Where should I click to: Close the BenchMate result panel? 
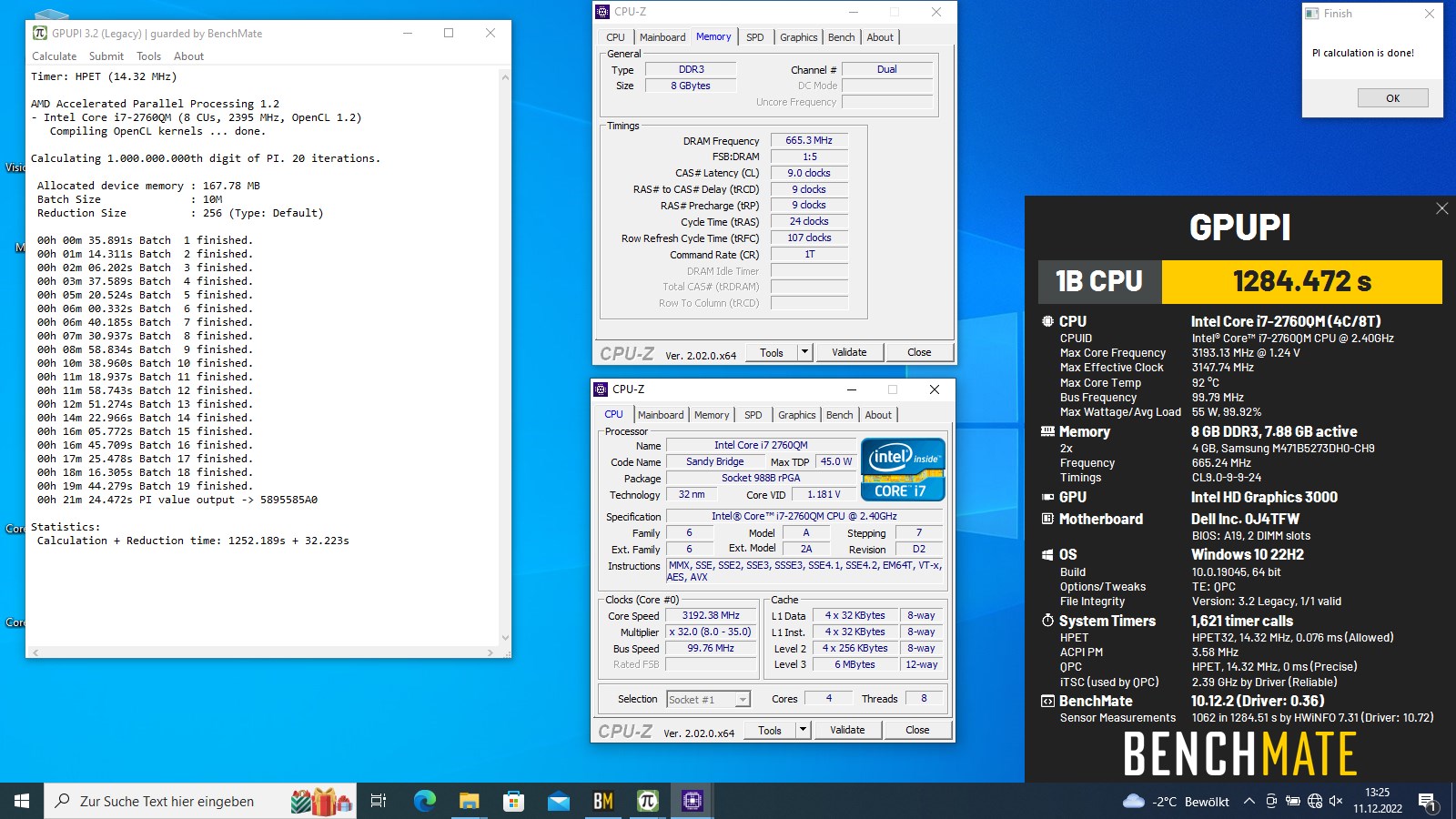pos(1441,208)
